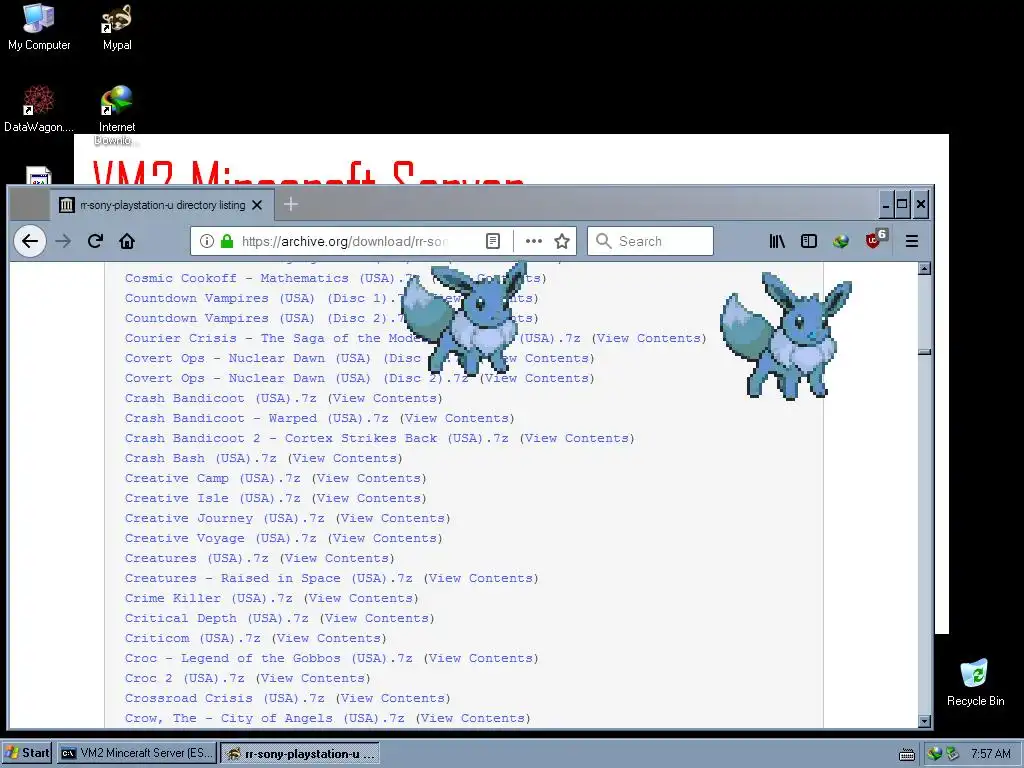The image size is (1024, 768).
Task: Click the Internet Download Manager toolbar icon
Action: coord(840,241)
